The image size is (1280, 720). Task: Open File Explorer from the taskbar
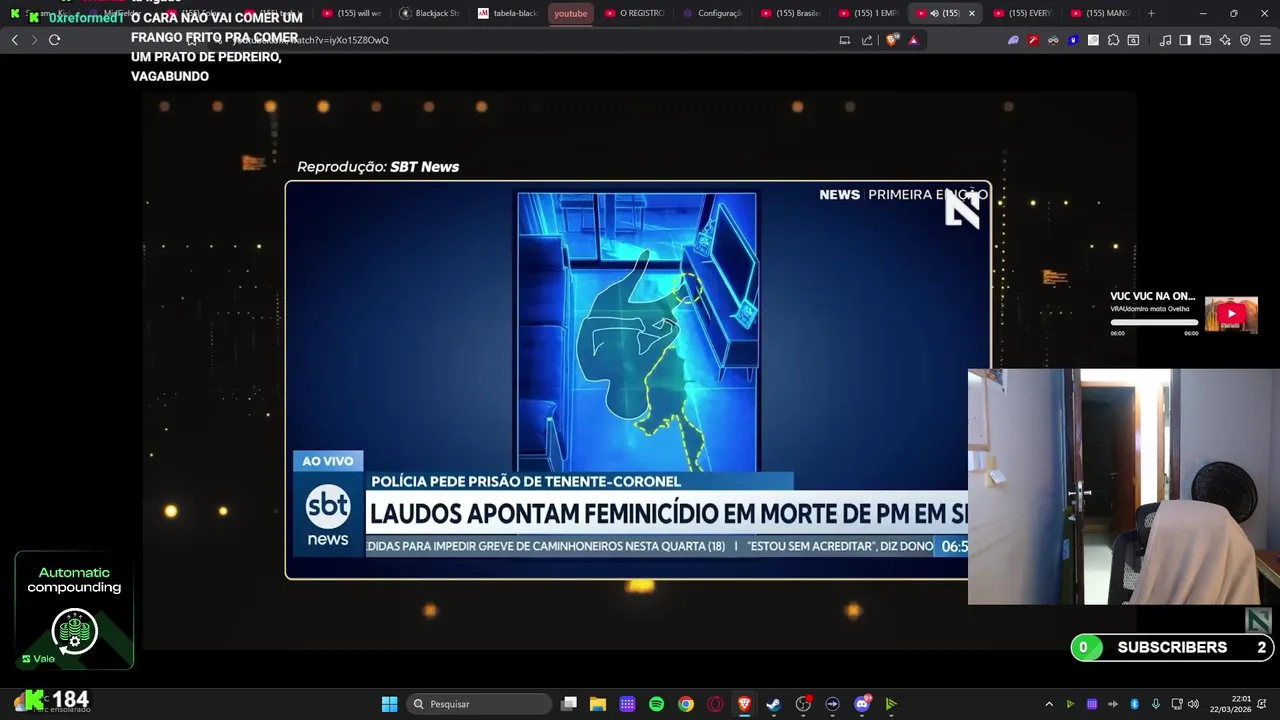click(598, 704)
